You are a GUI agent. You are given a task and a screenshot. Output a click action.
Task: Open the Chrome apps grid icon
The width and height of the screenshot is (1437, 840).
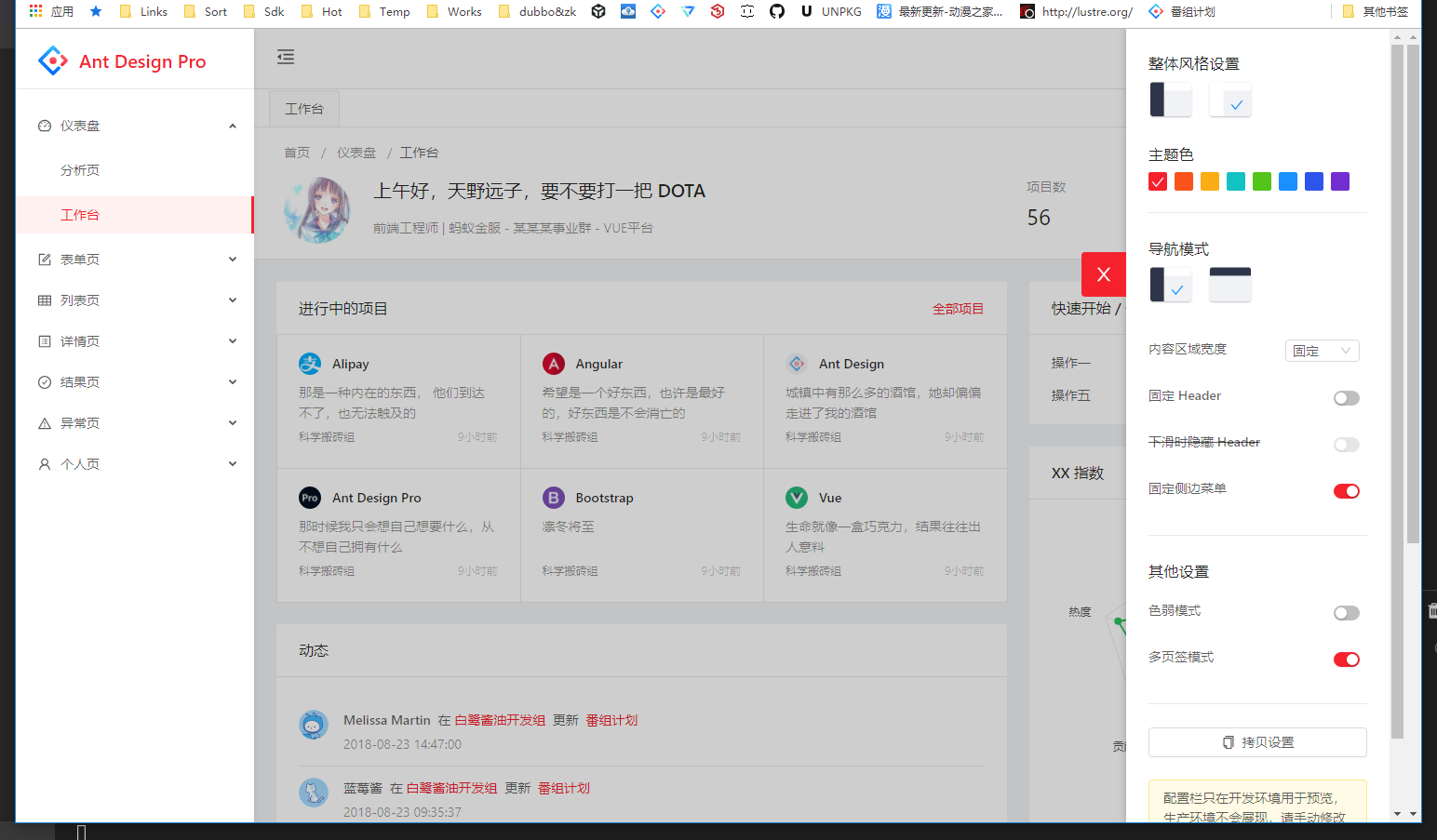(x=36, y=11)
